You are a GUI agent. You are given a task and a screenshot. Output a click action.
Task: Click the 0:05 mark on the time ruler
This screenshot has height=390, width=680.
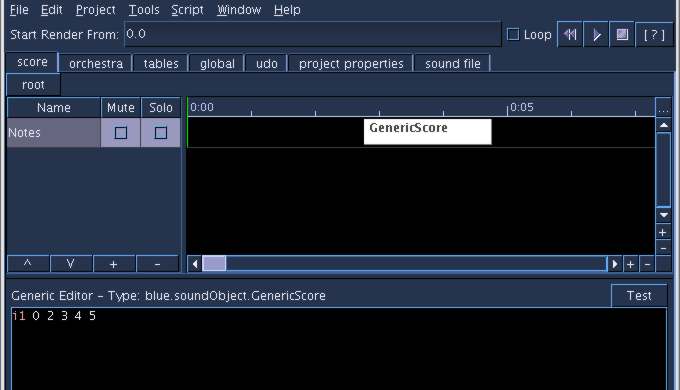[521, 107]
